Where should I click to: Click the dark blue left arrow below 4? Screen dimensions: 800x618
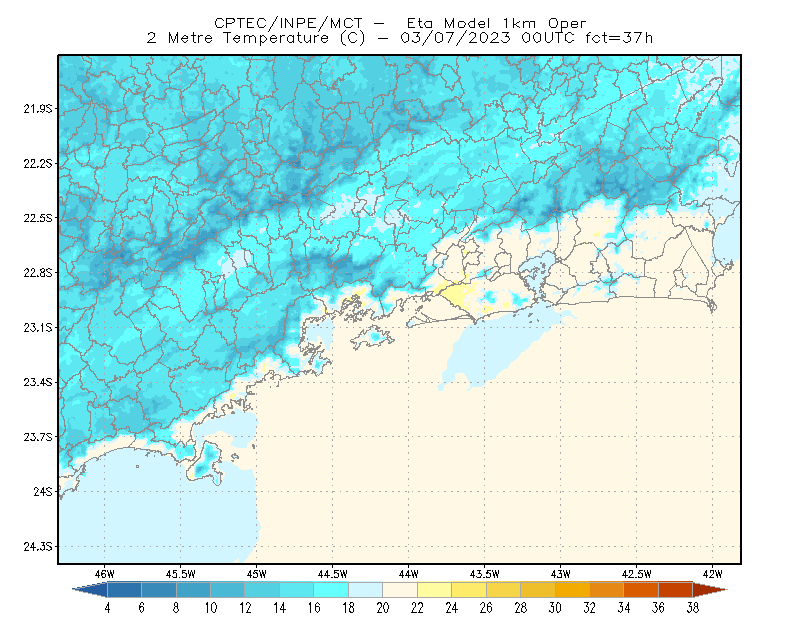[90, 590]
